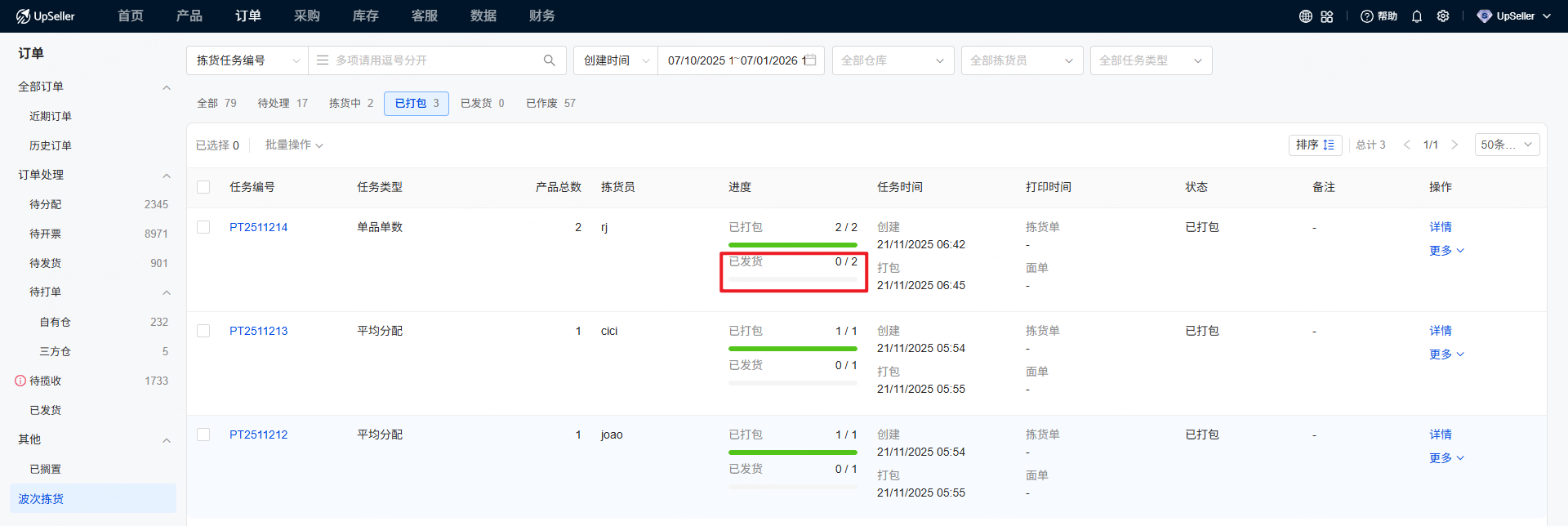
Task: Open the 全部仓库 warehouse dropdown
Action: tap(893, 60)
